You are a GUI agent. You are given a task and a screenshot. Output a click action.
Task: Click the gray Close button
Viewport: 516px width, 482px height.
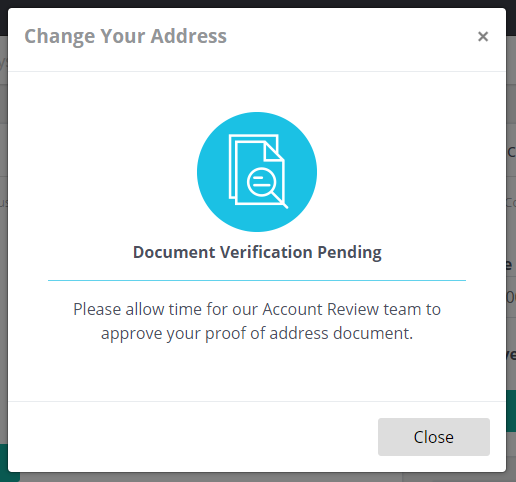coord(434,437)
